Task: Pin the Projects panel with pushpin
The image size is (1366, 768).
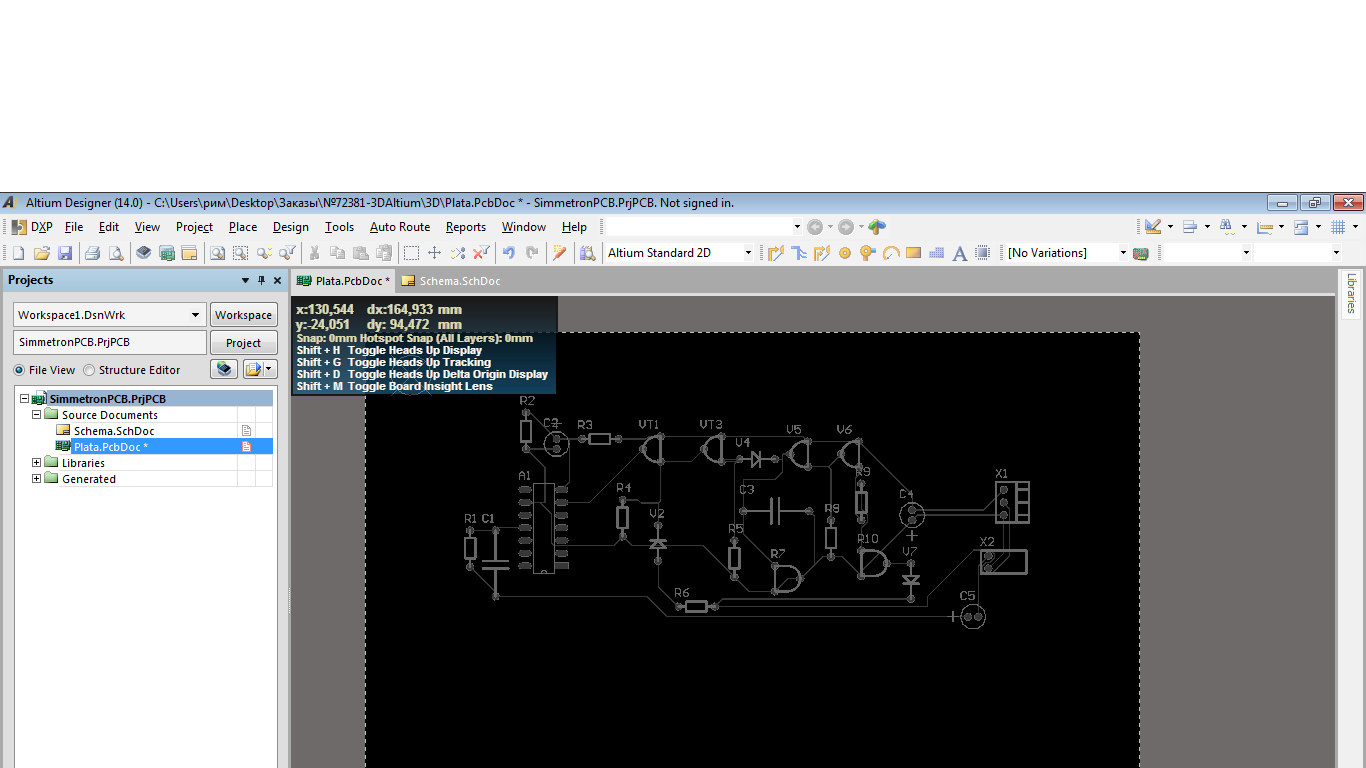Action: coord(262,281)
